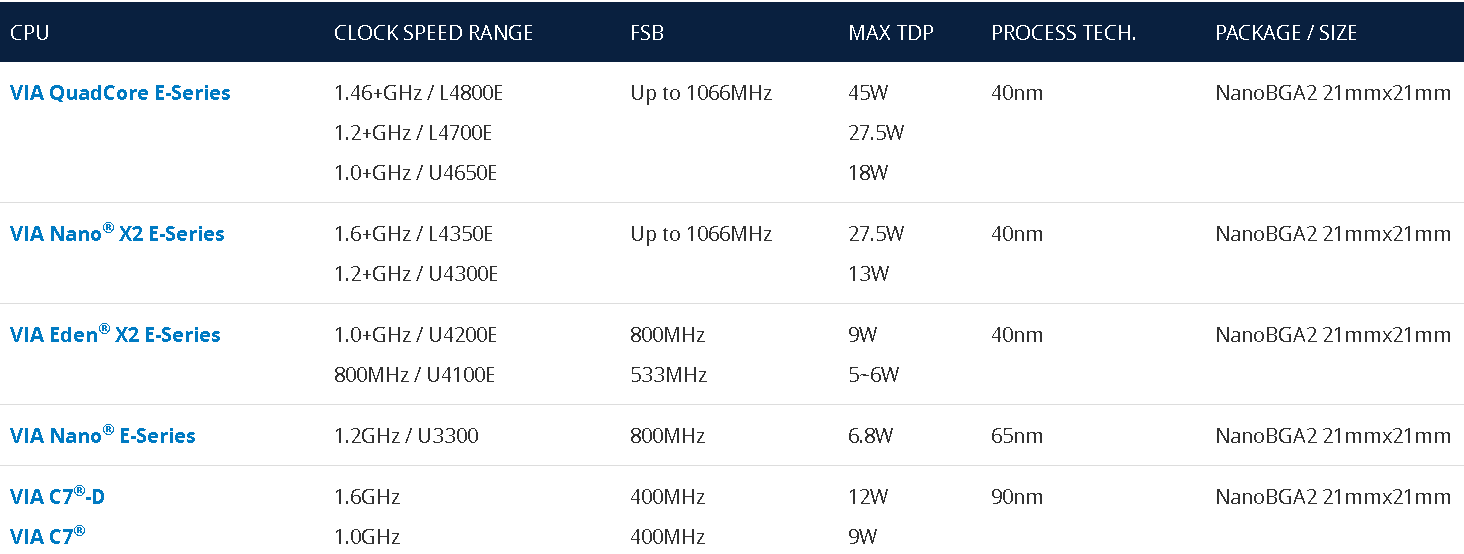Open the VIA Nano E-Series link

click(103, 436)
